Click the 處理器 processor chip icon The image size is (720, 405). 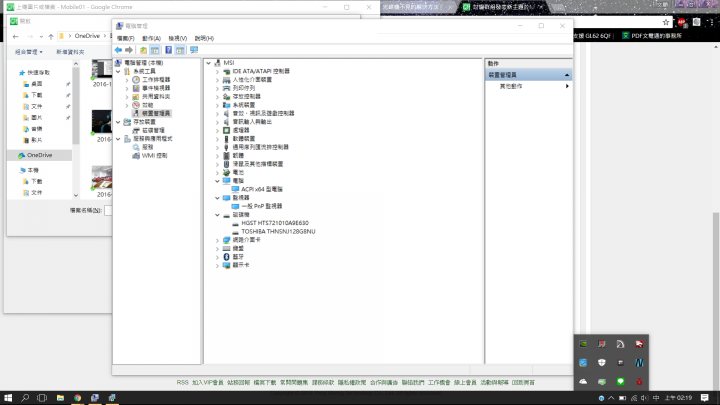226,130
